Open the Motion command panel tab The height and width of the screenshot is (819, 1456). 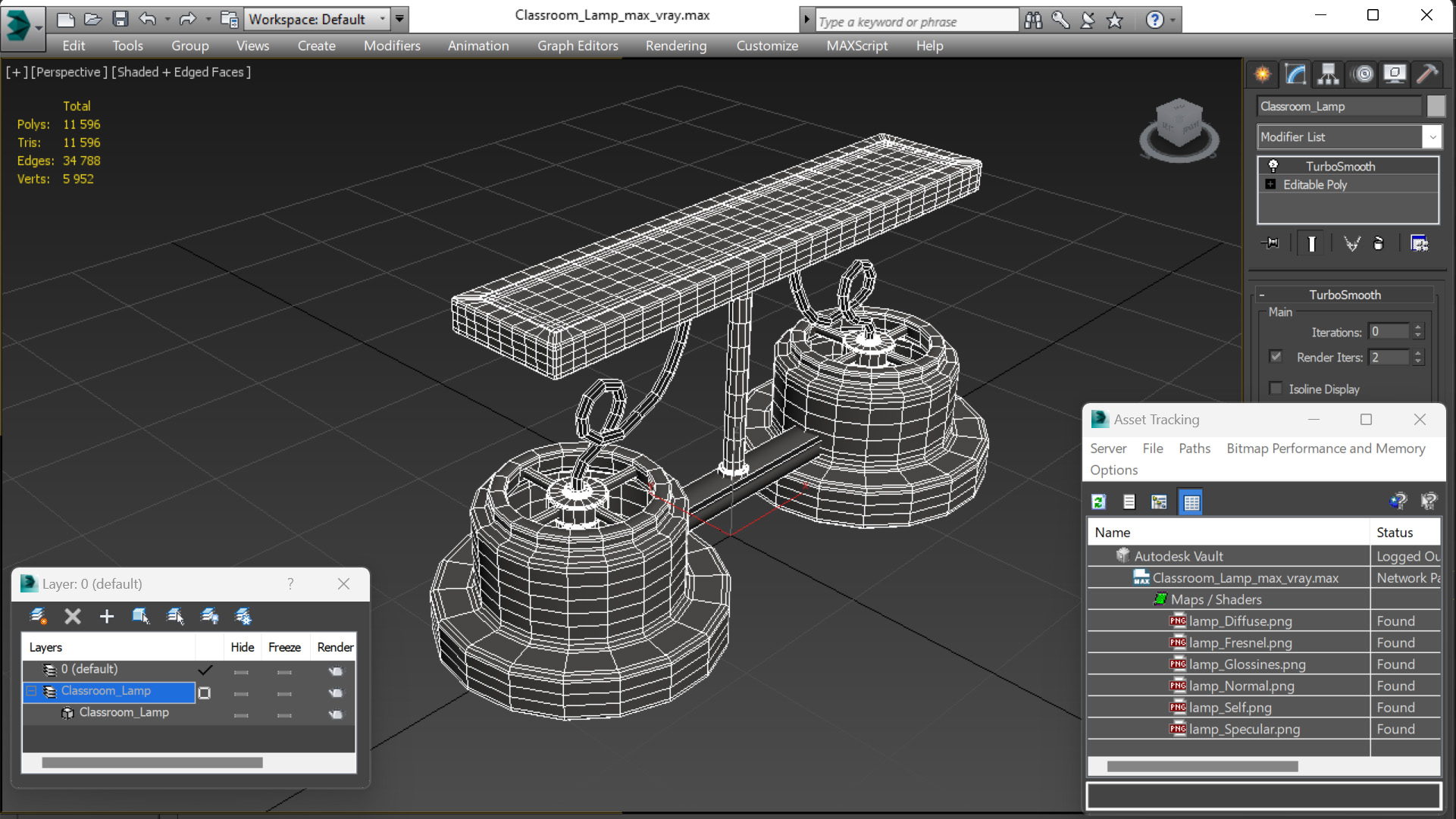coord(1363,73)
